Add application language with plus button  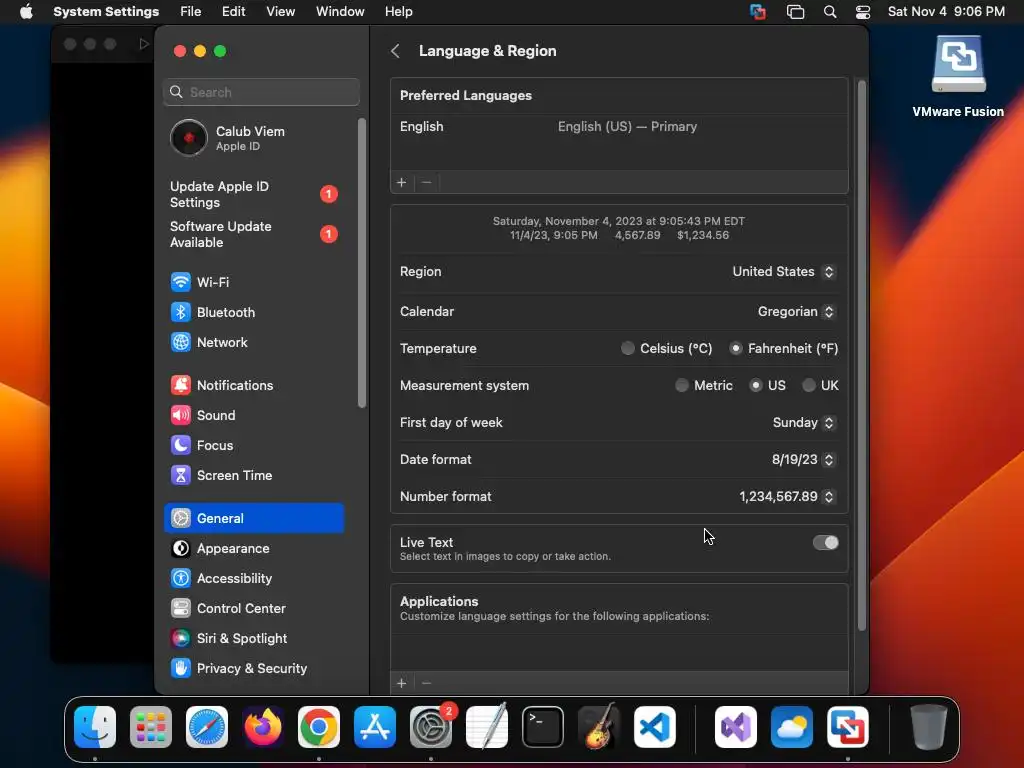(402, 683)
